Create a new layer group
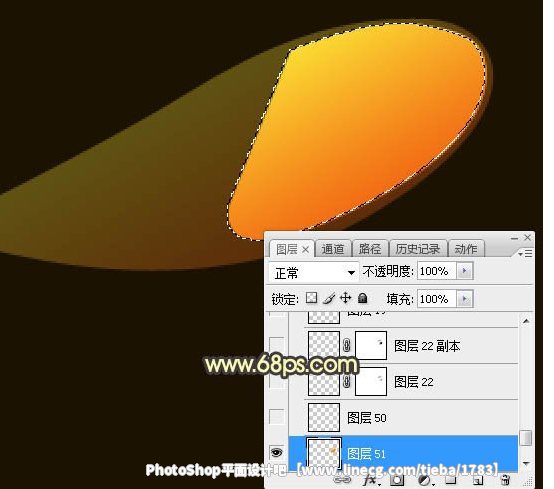 pos(450,480)
